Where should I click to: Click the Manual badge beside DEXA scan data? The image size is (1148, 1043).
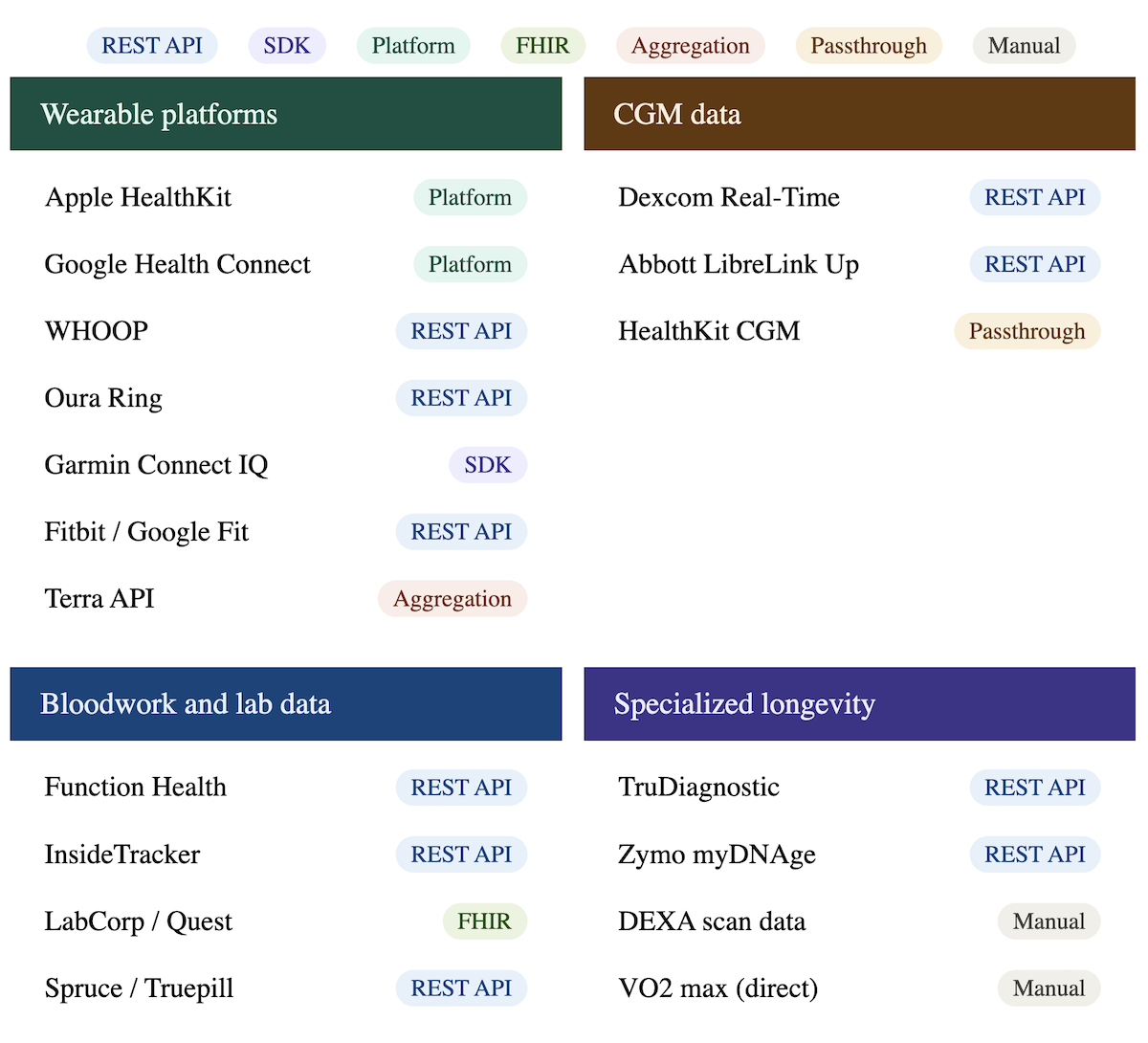point(1049,921)
